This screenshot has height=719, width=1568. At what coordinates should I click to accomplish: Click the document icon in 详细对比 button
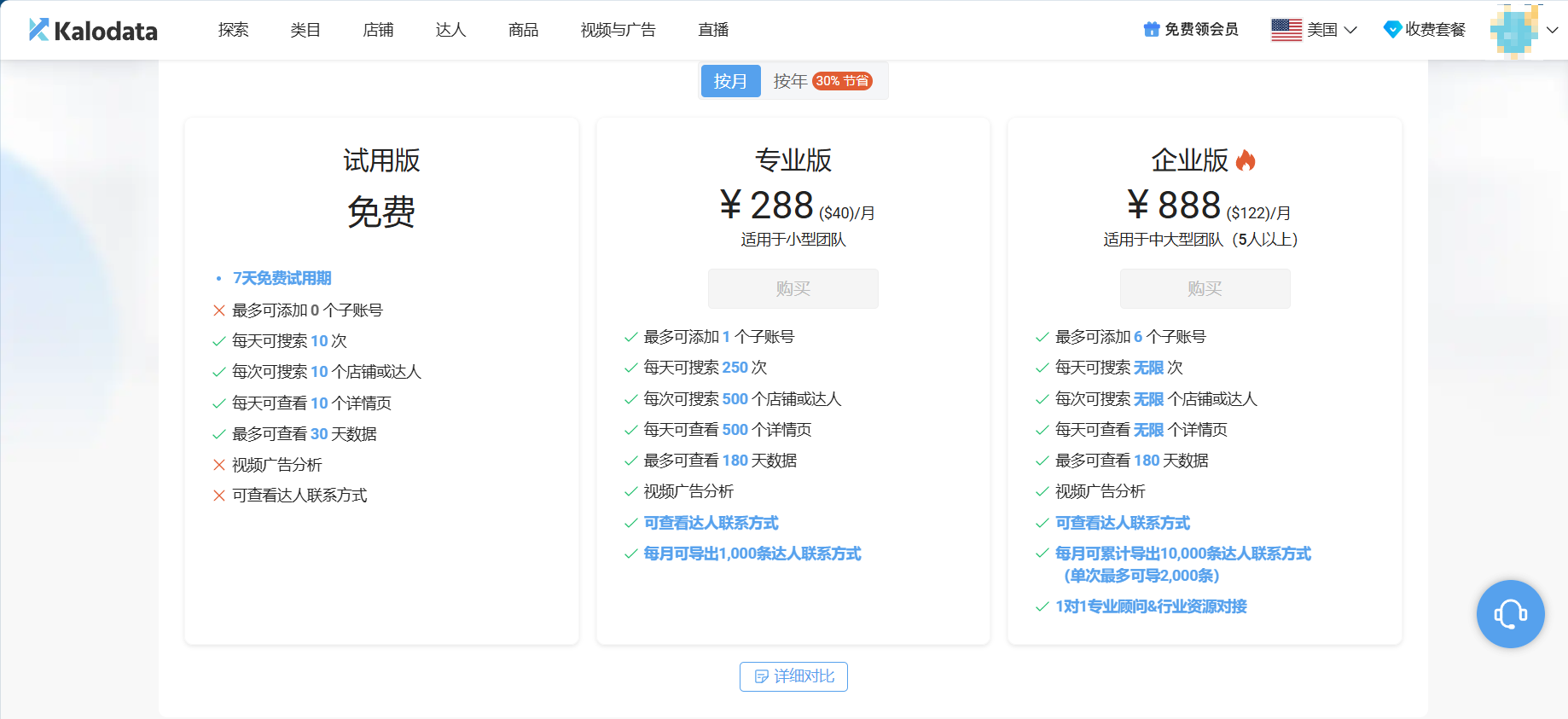click(x=762, y=676)
